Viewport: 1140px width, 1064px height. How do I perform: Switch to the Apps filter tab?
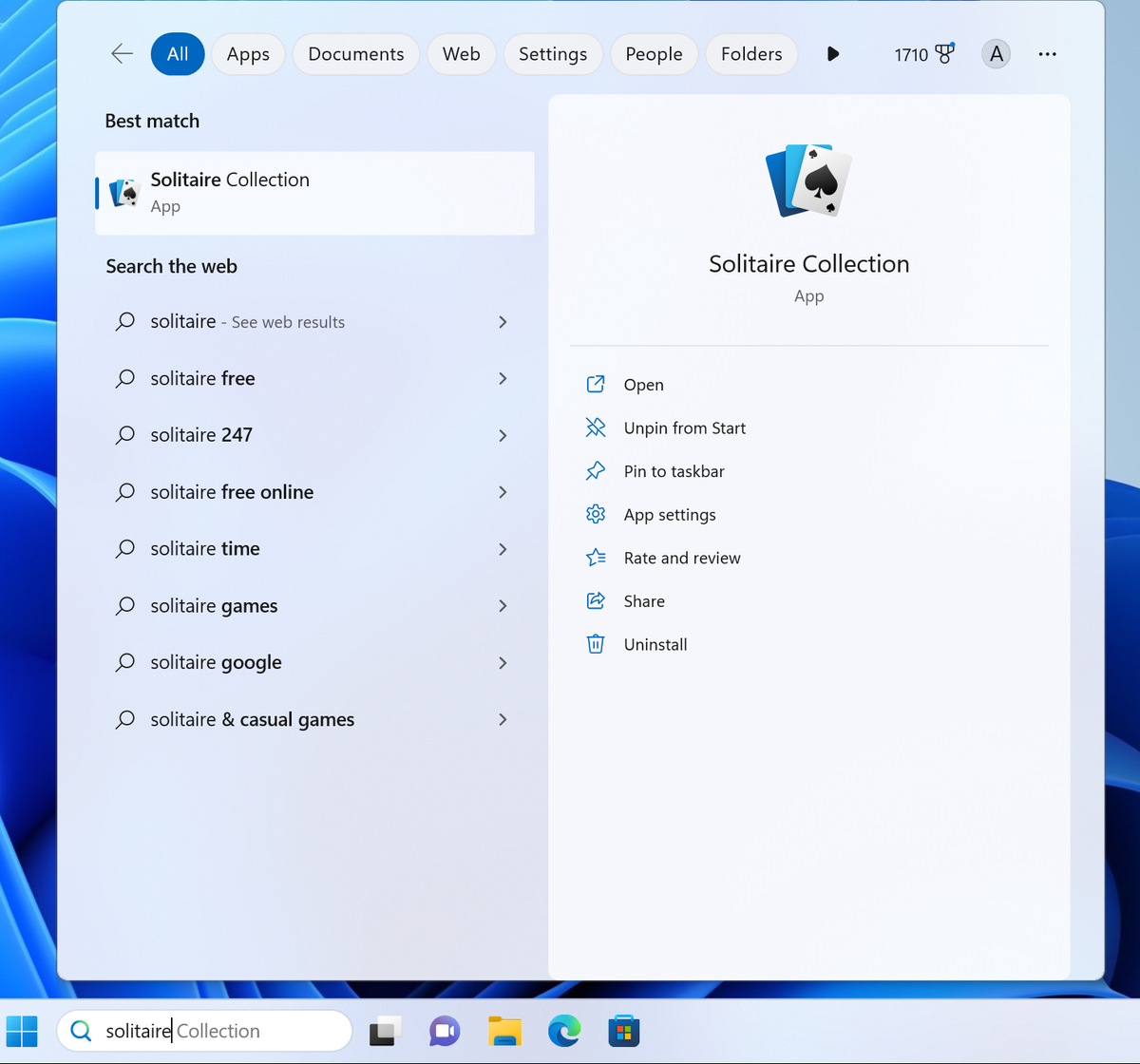coord(248,54)
